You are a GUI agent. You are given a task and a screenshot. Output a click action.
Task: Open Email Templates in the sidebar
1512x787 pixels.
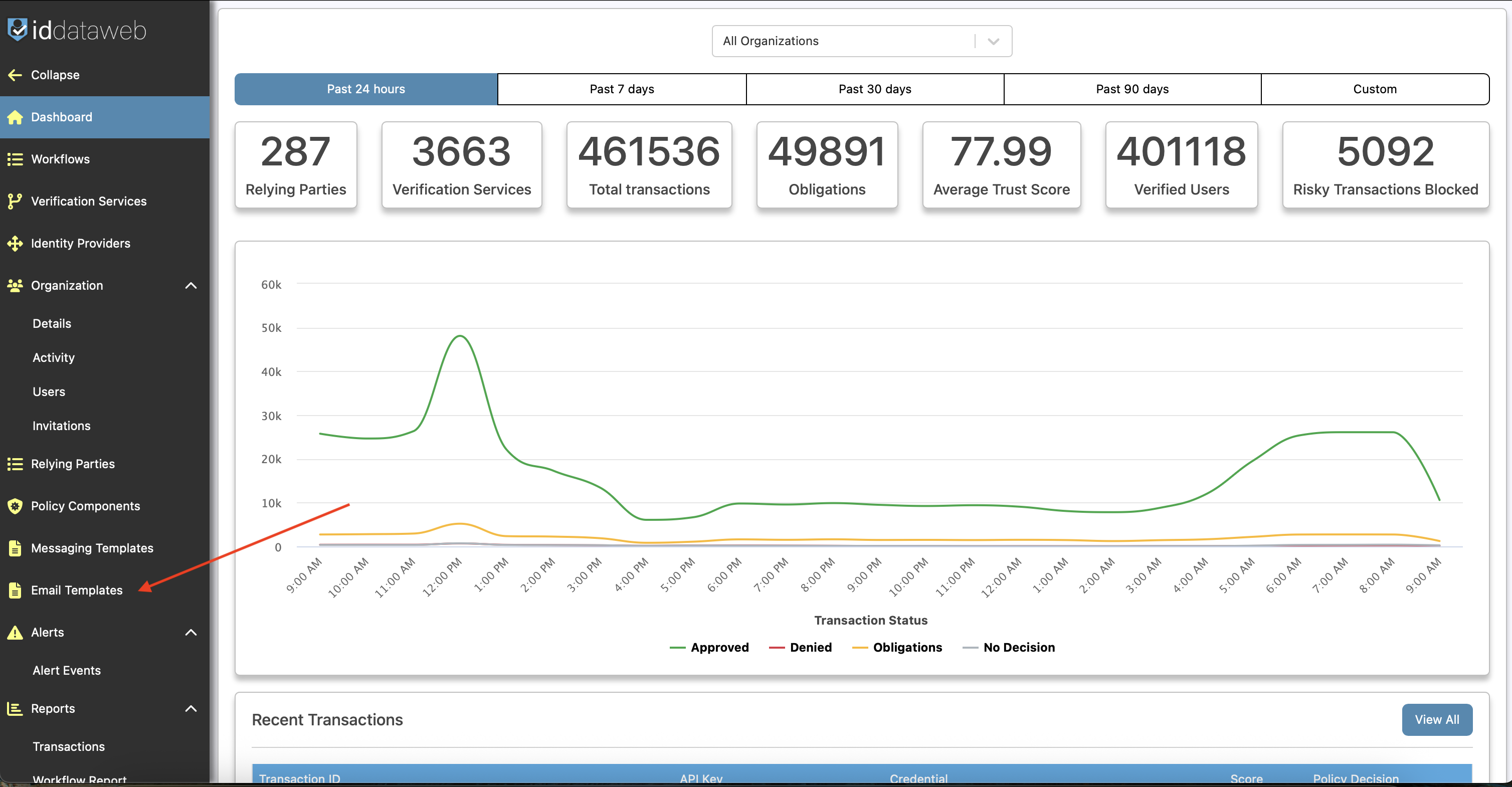coord(76,591)
